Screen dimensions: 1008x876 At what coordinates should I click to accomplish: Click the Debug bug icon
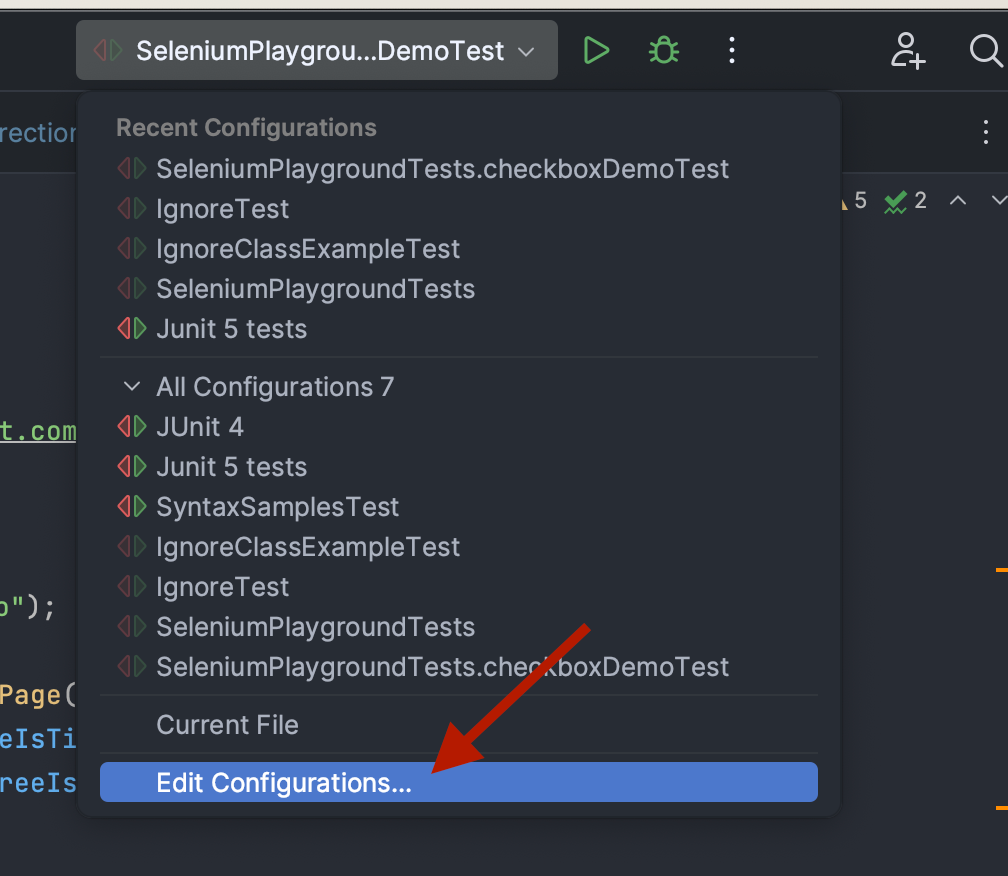(x=663, y=50)
